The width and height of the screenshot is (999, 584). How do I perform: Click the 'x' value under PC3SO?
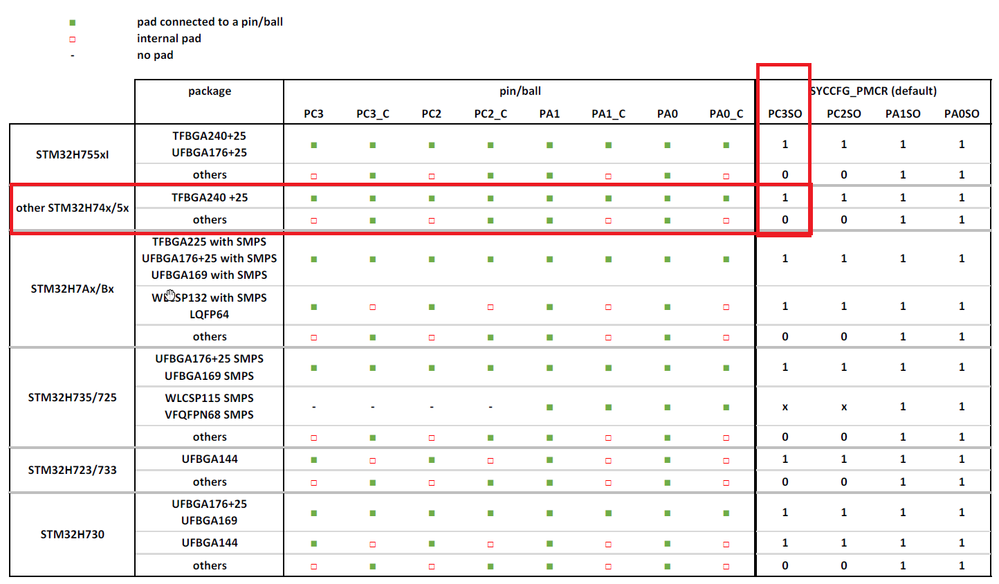click(785, 407)
